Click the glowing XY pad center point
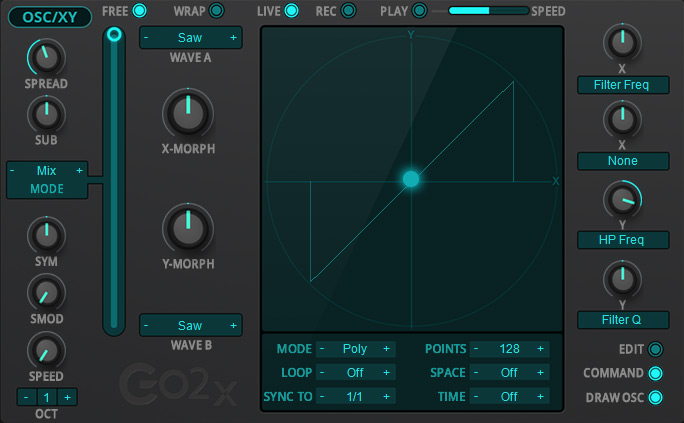The height and width of the screenshot is (423, 684). pos(411,179)
